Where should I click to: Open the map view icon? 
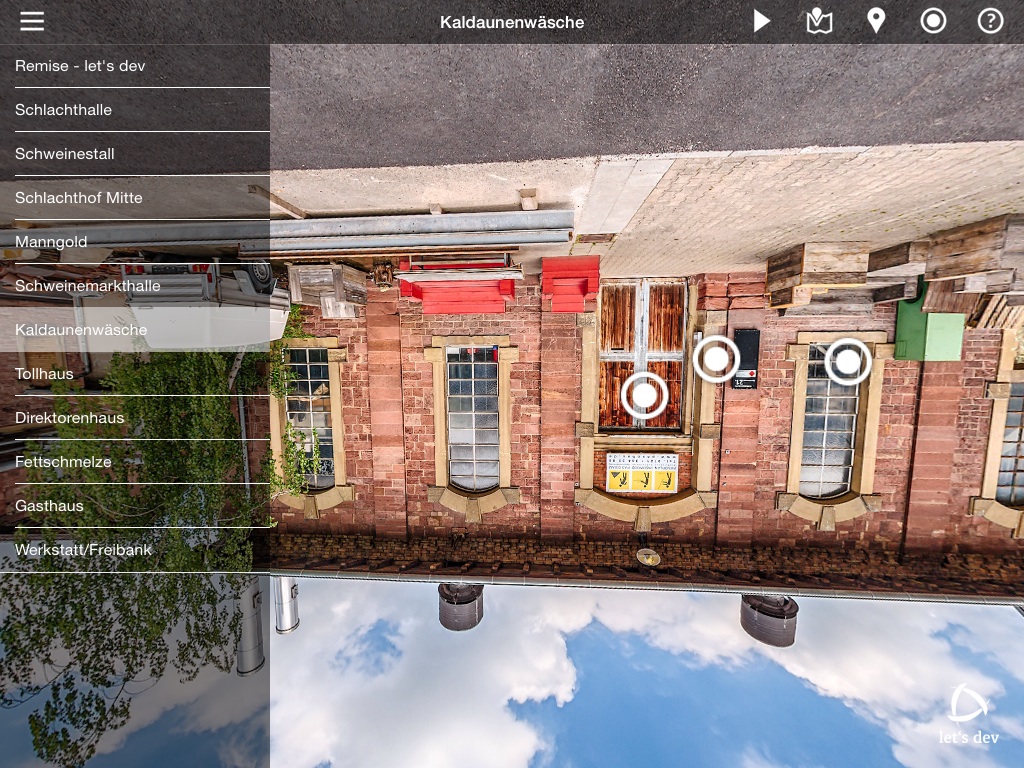coord(819,21)
